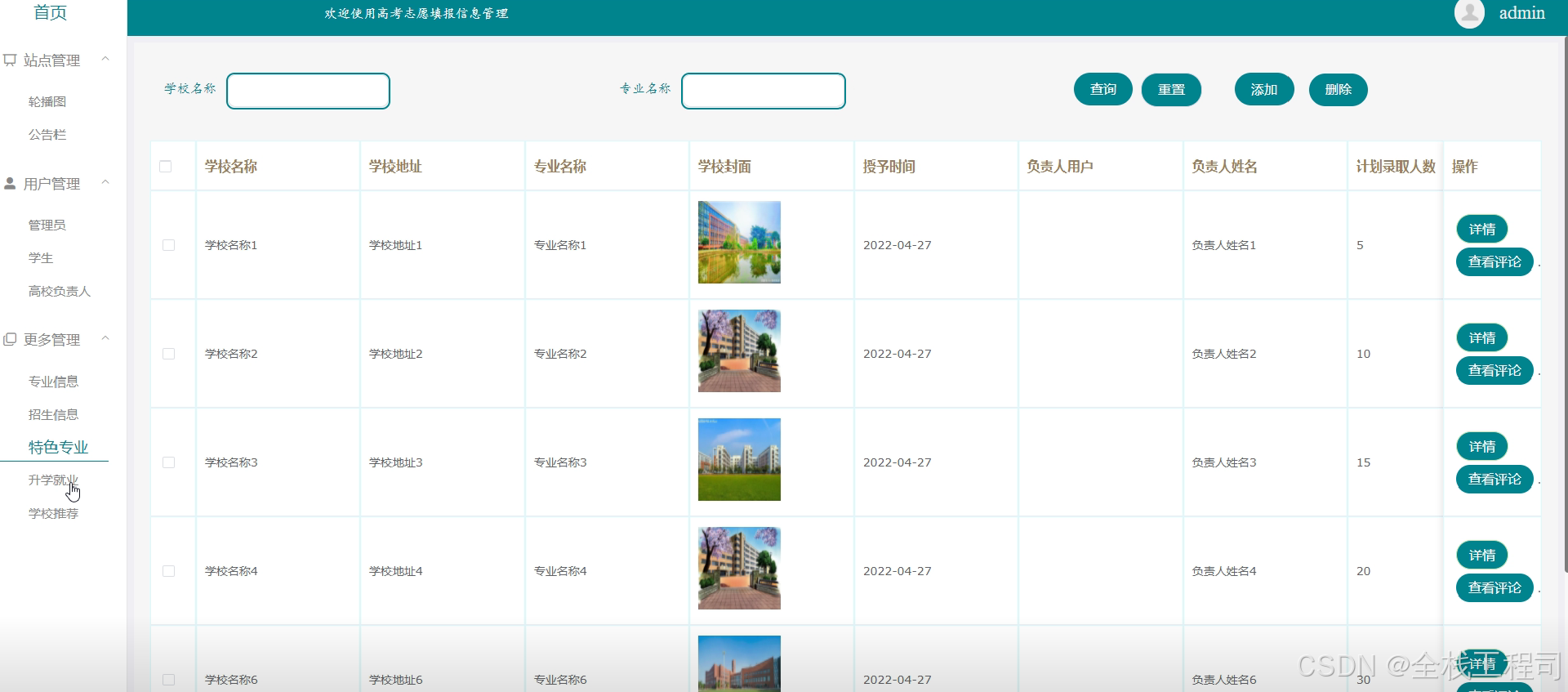
Task: Click the 学校地址 column header
Action: (x=395, y=167)
